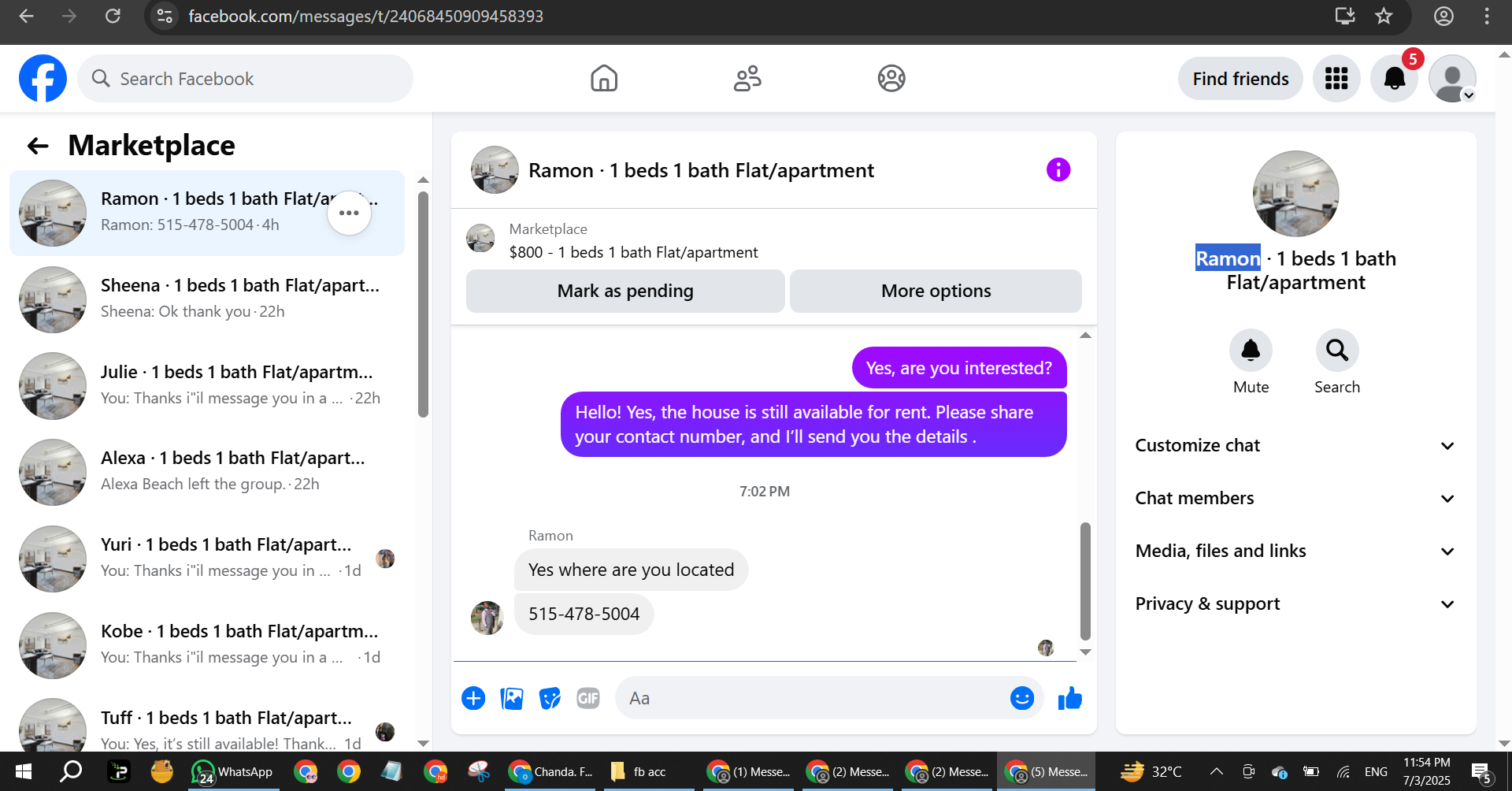Send a thumbs-up like

pos(1069,698)
